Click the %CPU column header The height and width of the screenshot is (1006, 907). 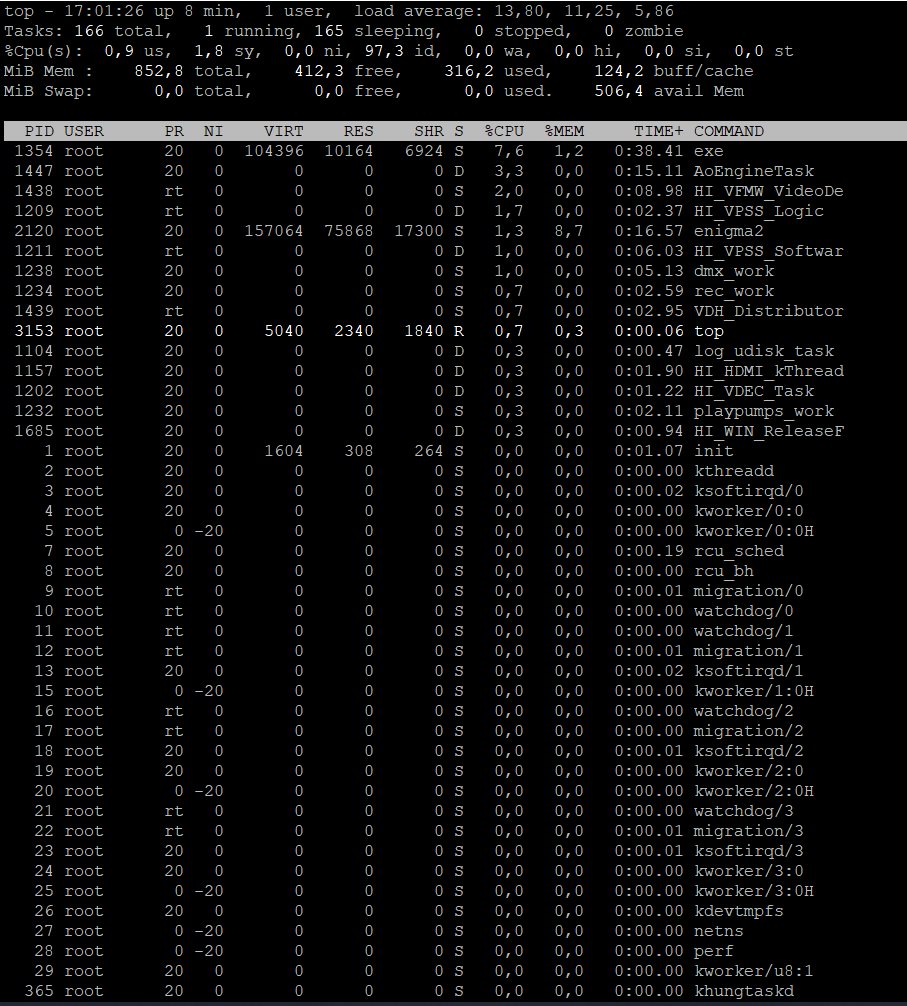point(504,131)
